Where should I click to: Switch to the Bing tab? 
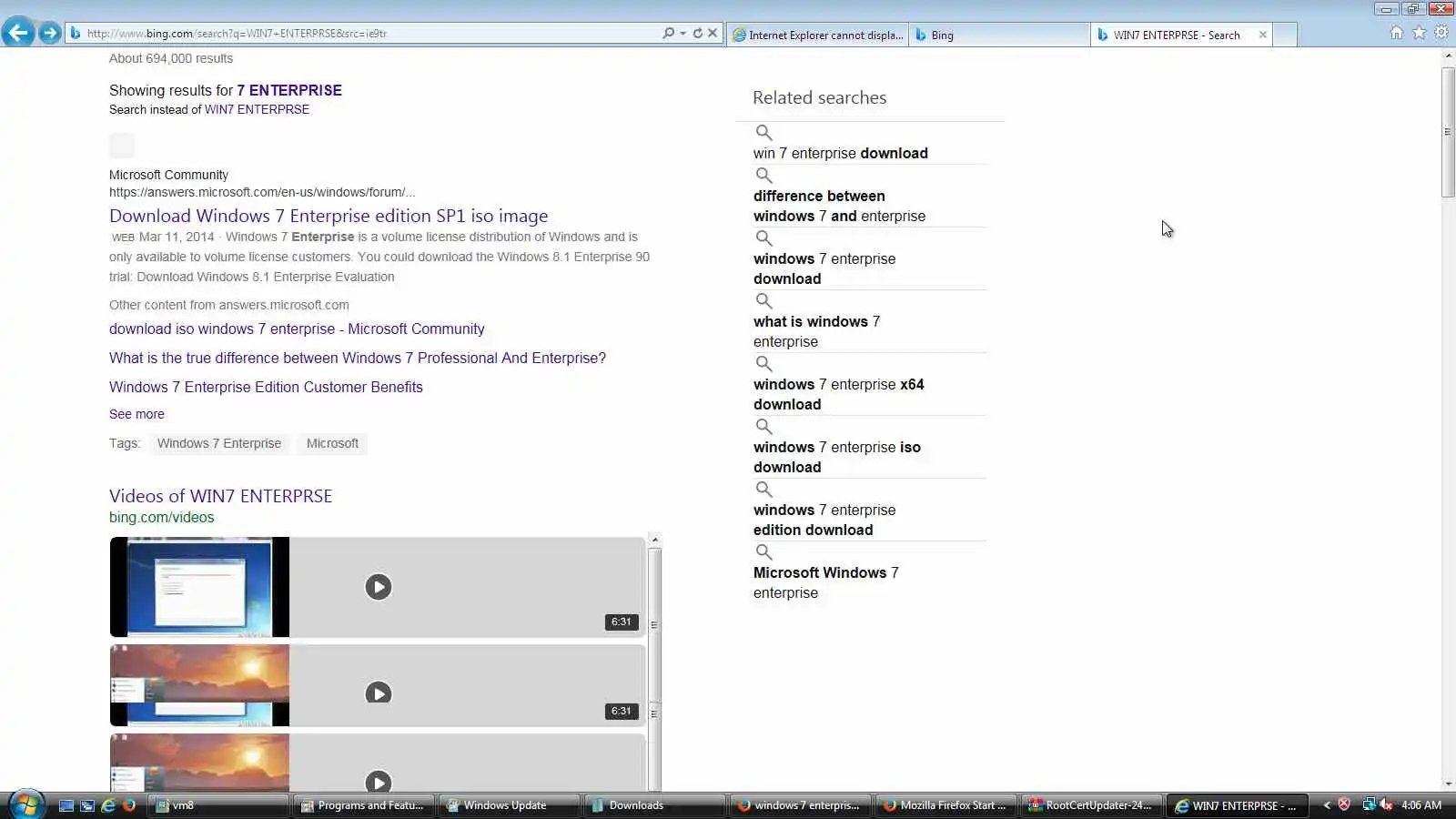[999, 35]
